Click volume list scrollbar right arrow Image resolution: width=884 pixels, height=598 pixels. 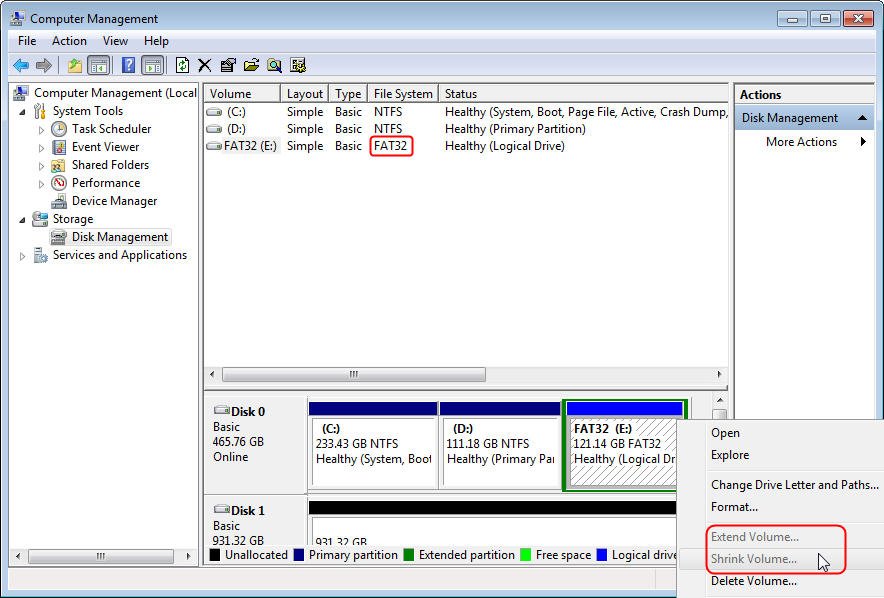[x=719, y=374]
